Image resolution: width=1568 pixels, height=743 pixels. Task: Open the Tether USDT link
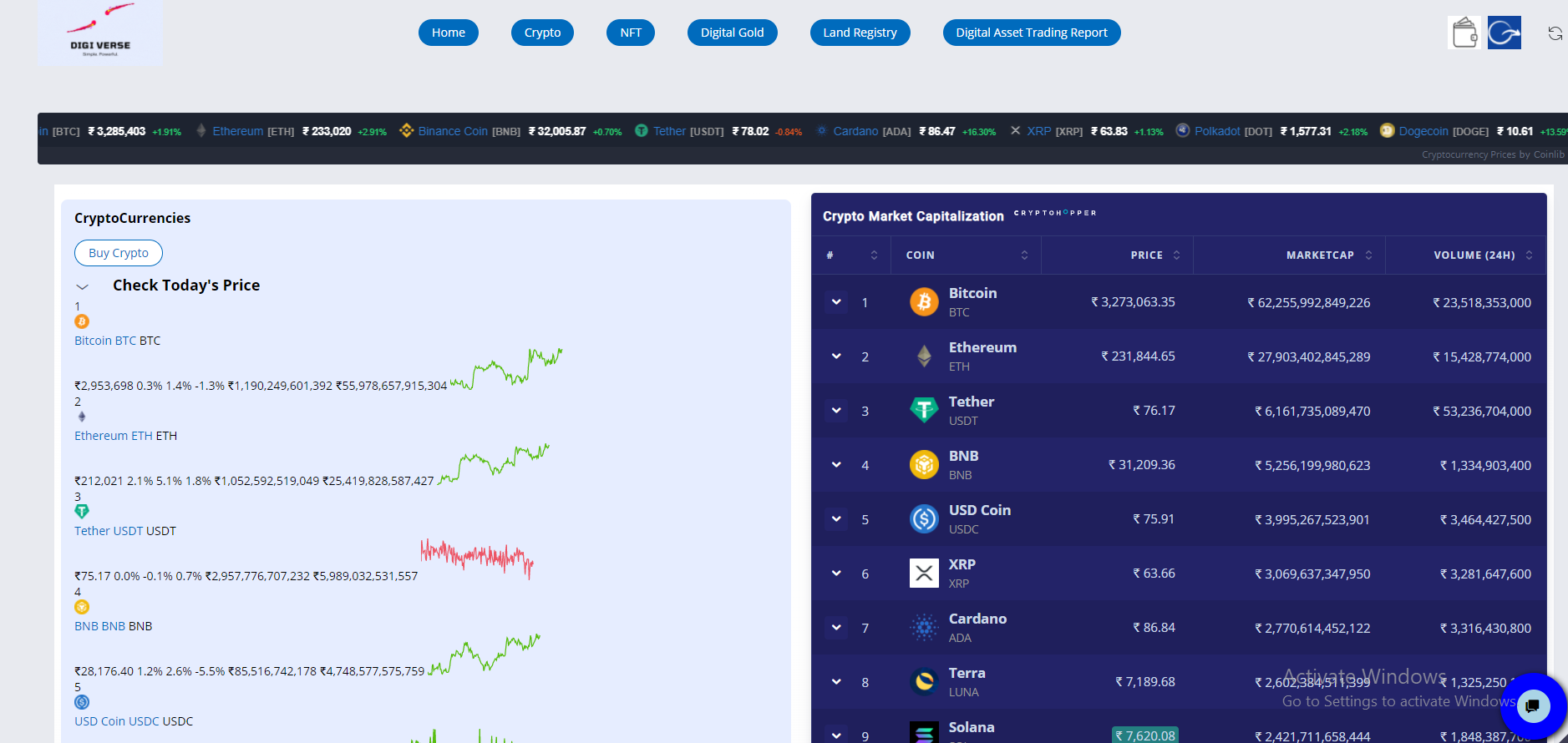[x=109, y=531]
